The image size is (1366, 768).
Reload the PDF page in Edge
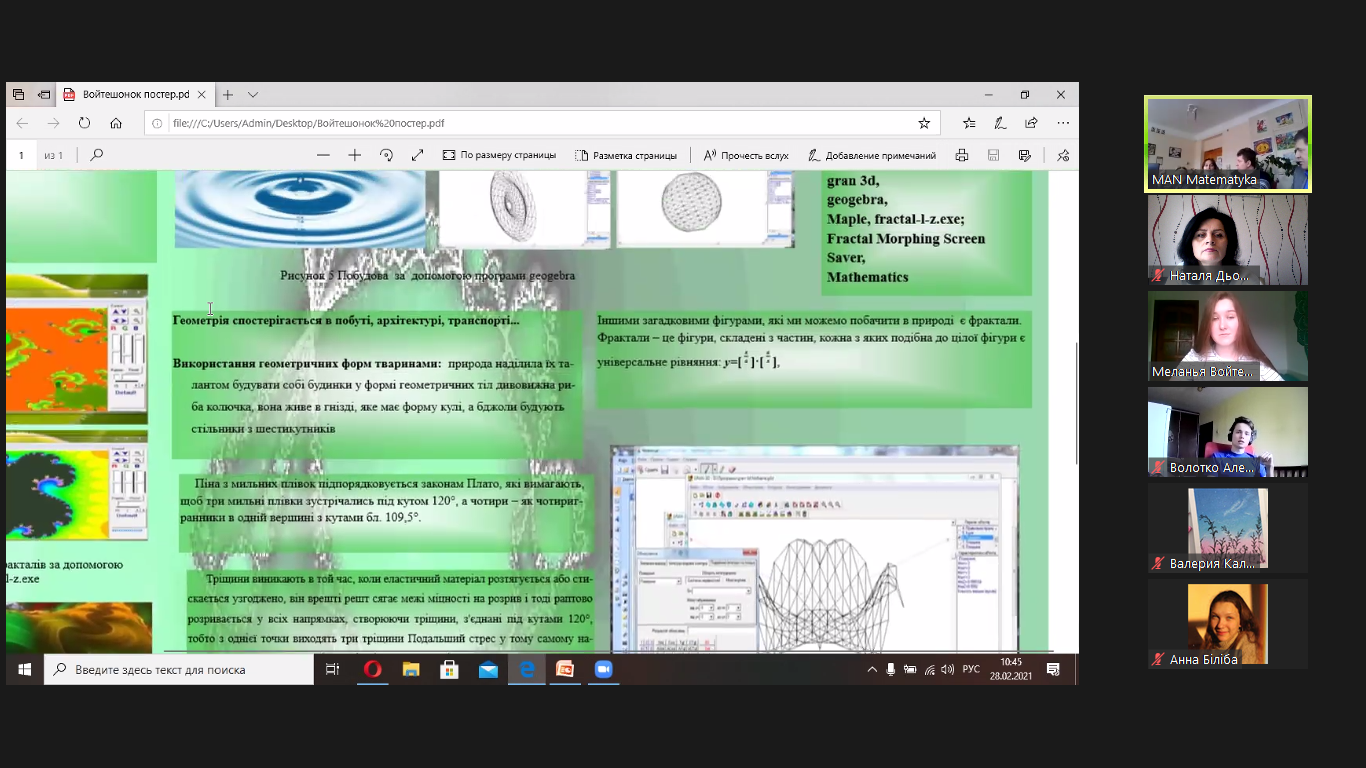click(84, 123)
